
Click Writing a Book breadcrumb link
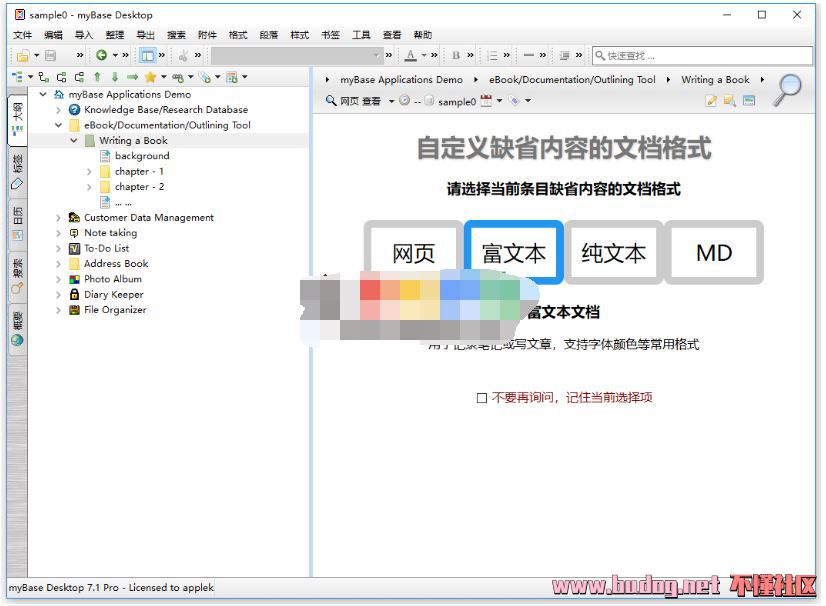[715, 80]
